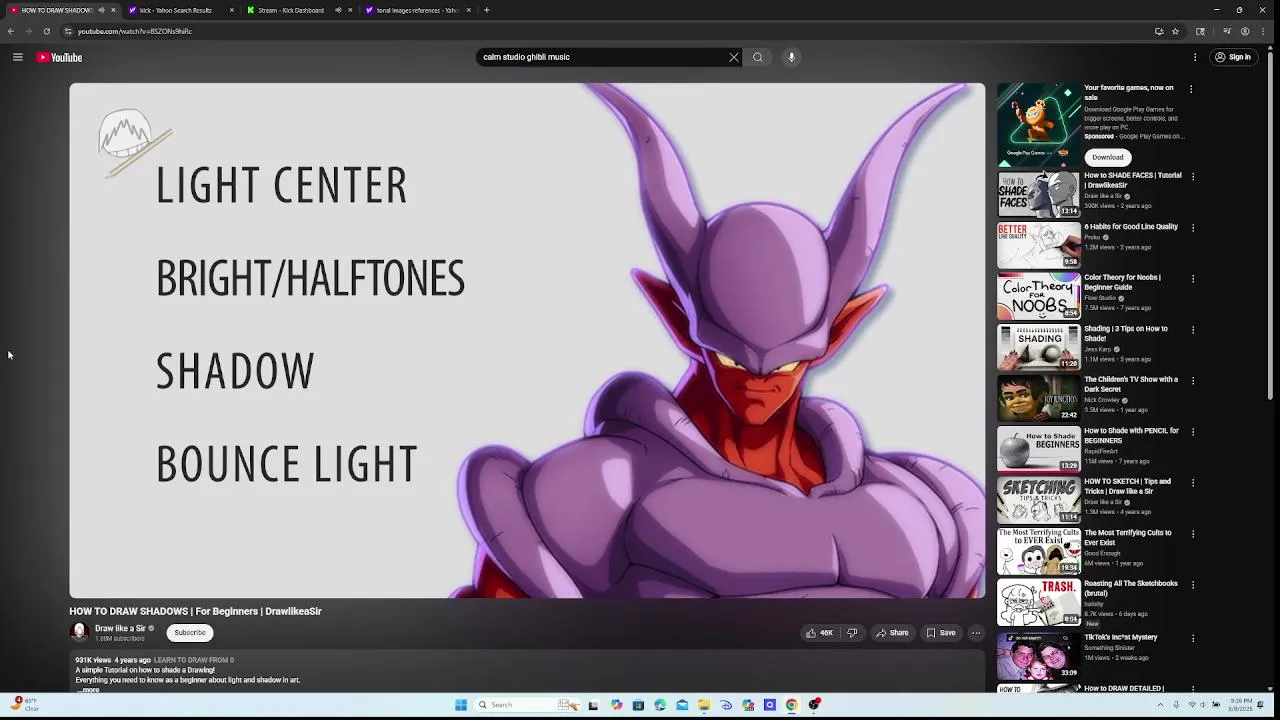This screenshot has width=1280, height=720.
Task: Open YouTube settings three-dot menu
Action: click(x=1195, y=57)
